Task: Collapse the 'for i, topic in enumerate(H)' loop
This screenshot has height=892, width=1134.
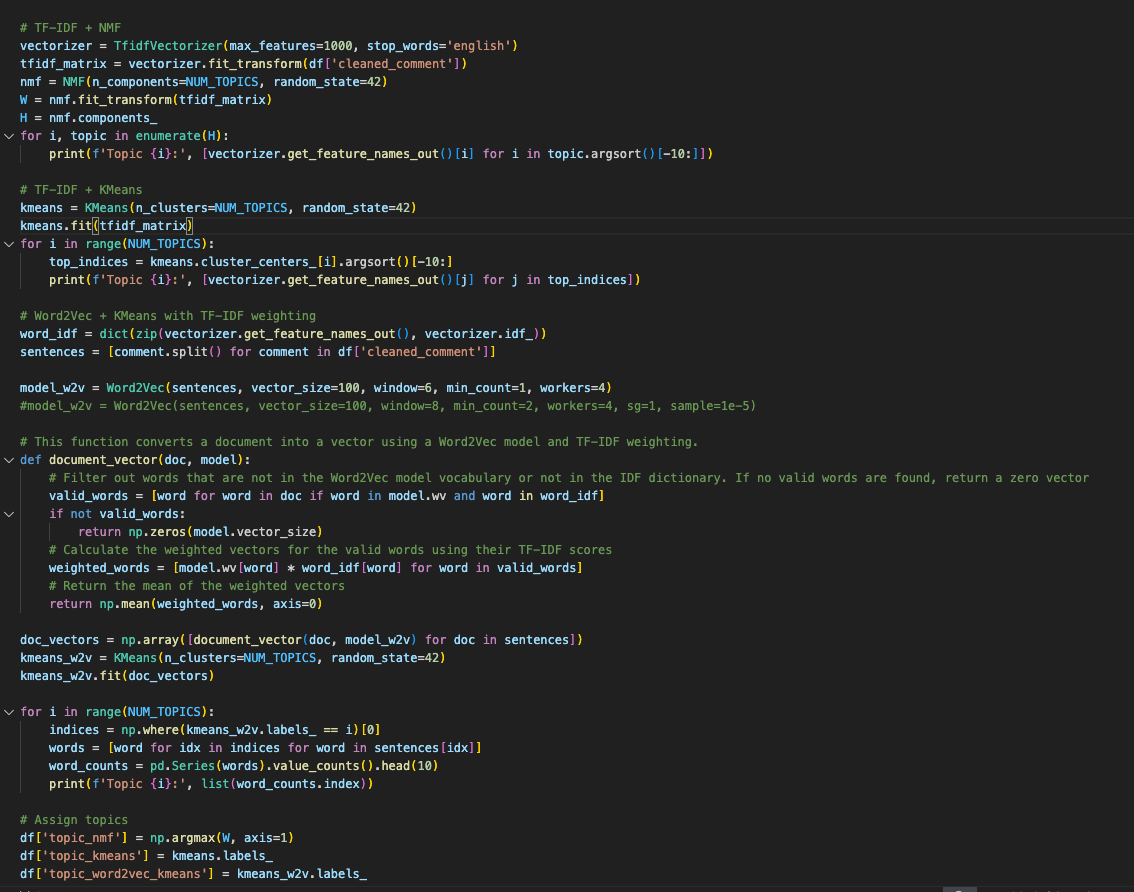Action: tap(9, 136)
